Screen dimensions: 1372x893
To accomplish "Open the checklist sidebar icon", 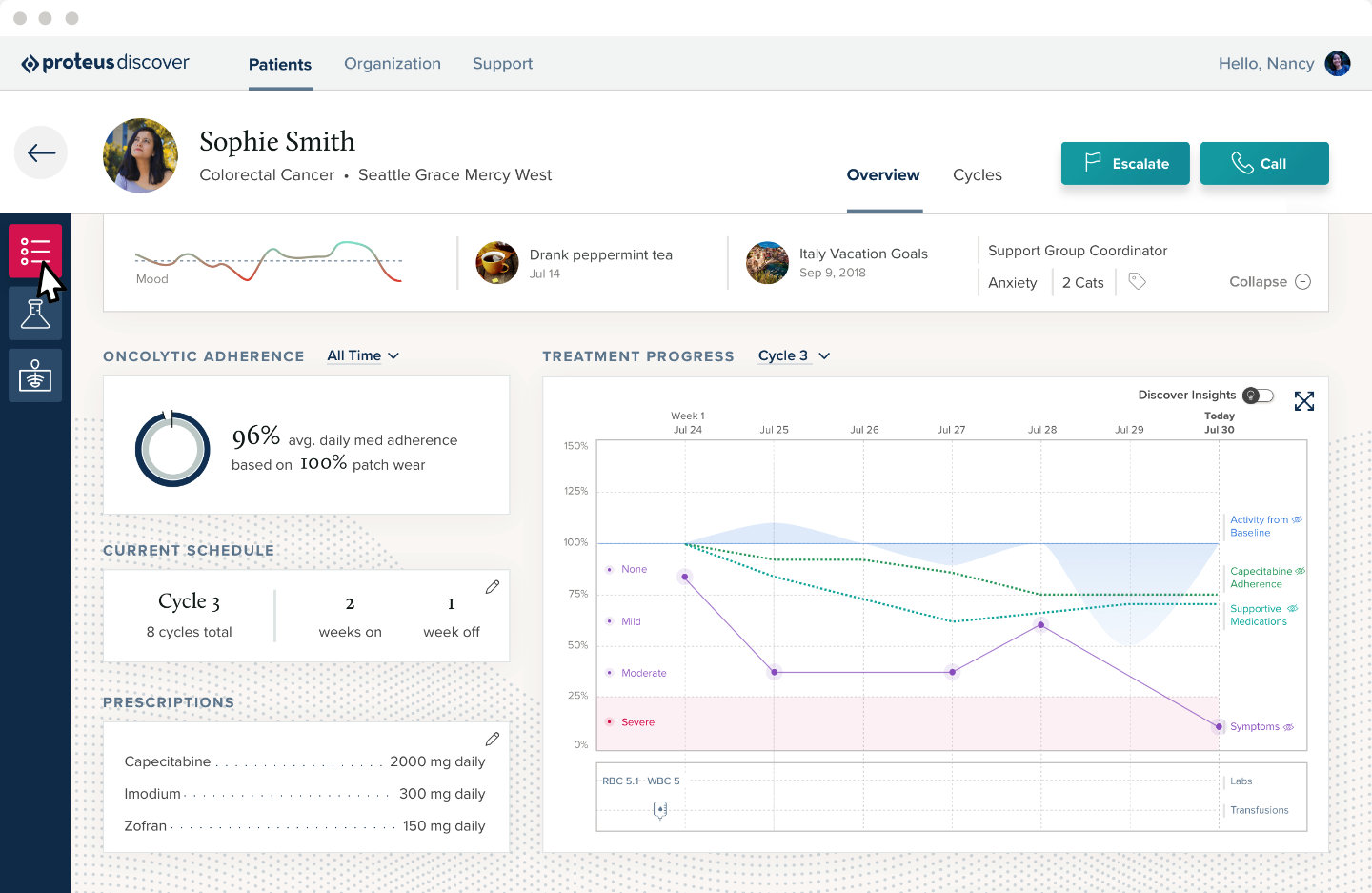I will [x=35, y=251].
